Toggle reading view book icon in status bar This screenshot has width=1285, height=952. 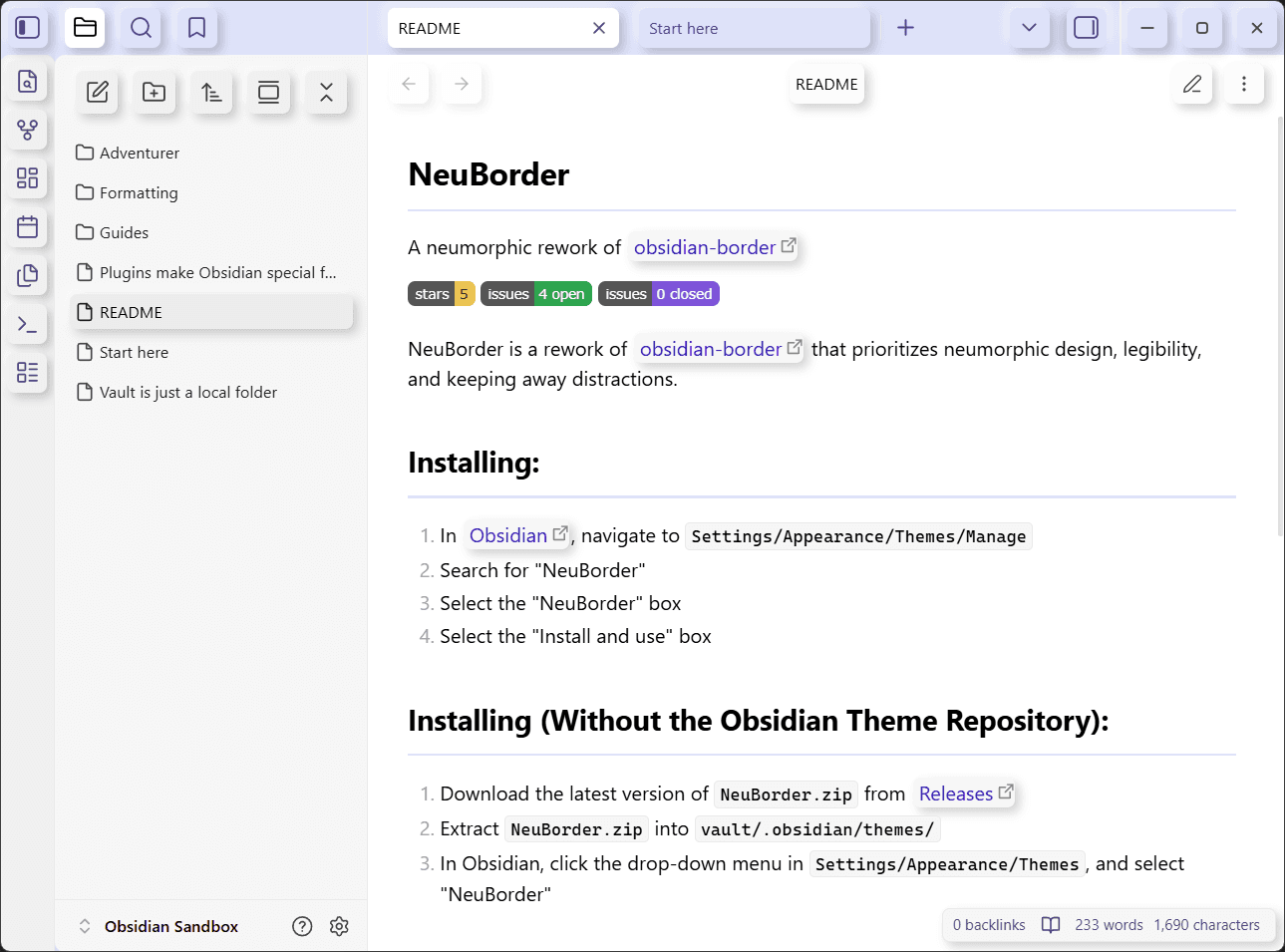click(1051, 925)
